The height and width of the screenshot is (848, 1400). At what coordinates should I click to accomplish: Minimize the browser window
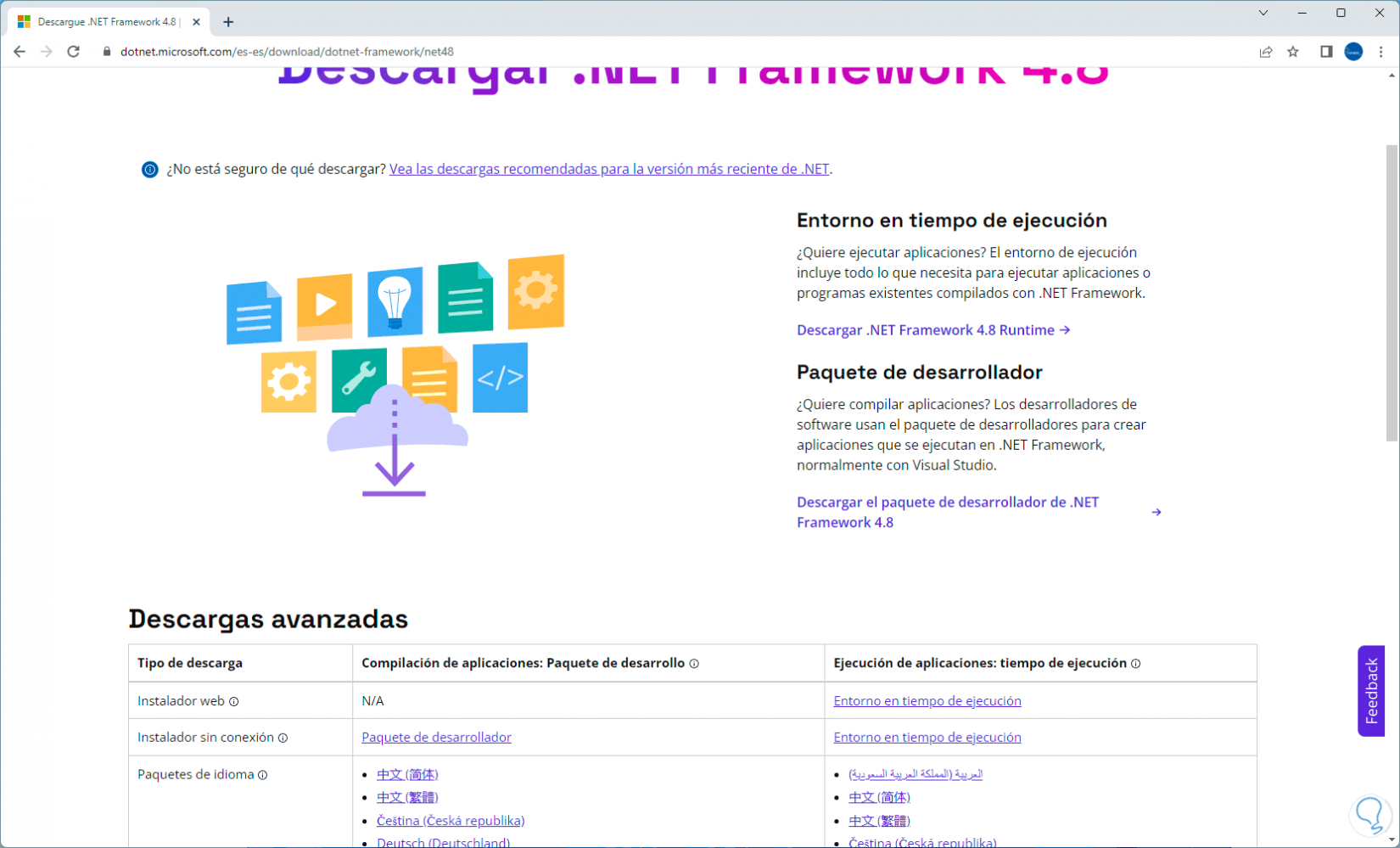tap(1302, 13)
